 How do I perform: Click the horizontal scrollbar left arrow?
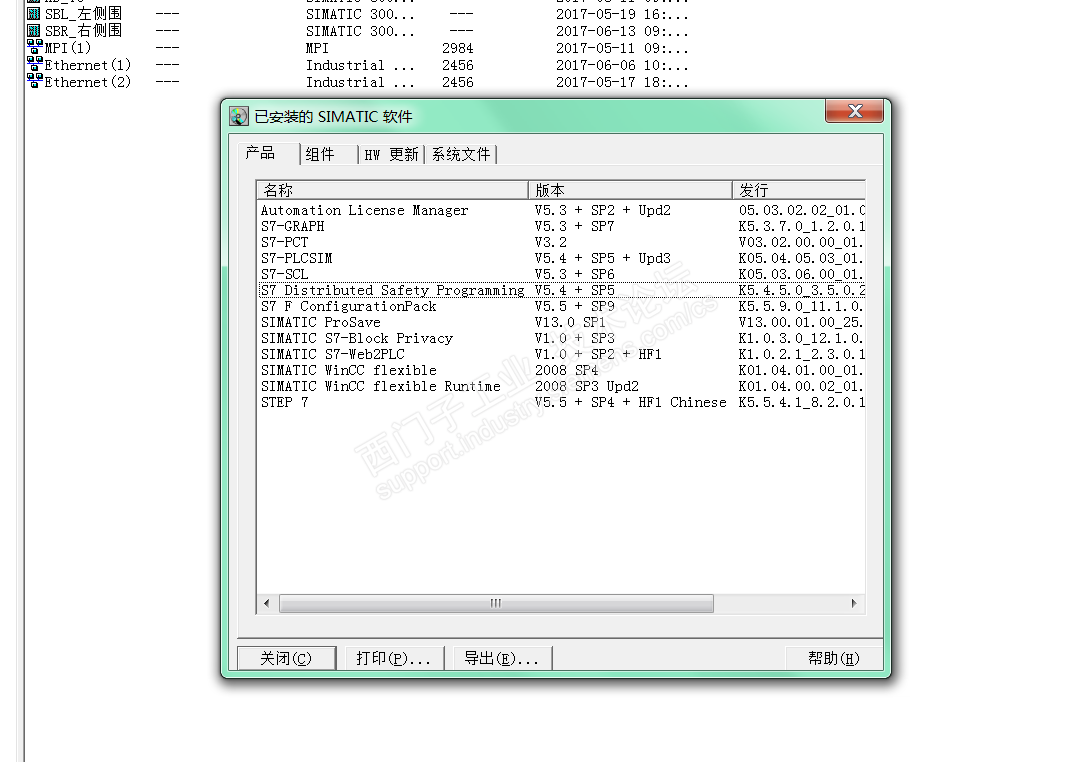click(x=267, y=603)
